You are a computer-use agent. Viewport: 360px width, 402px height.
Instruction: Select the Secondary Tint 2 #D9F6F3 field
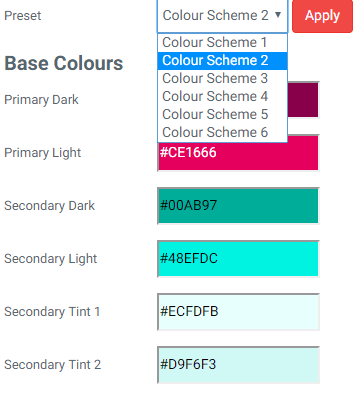[238, 365]
